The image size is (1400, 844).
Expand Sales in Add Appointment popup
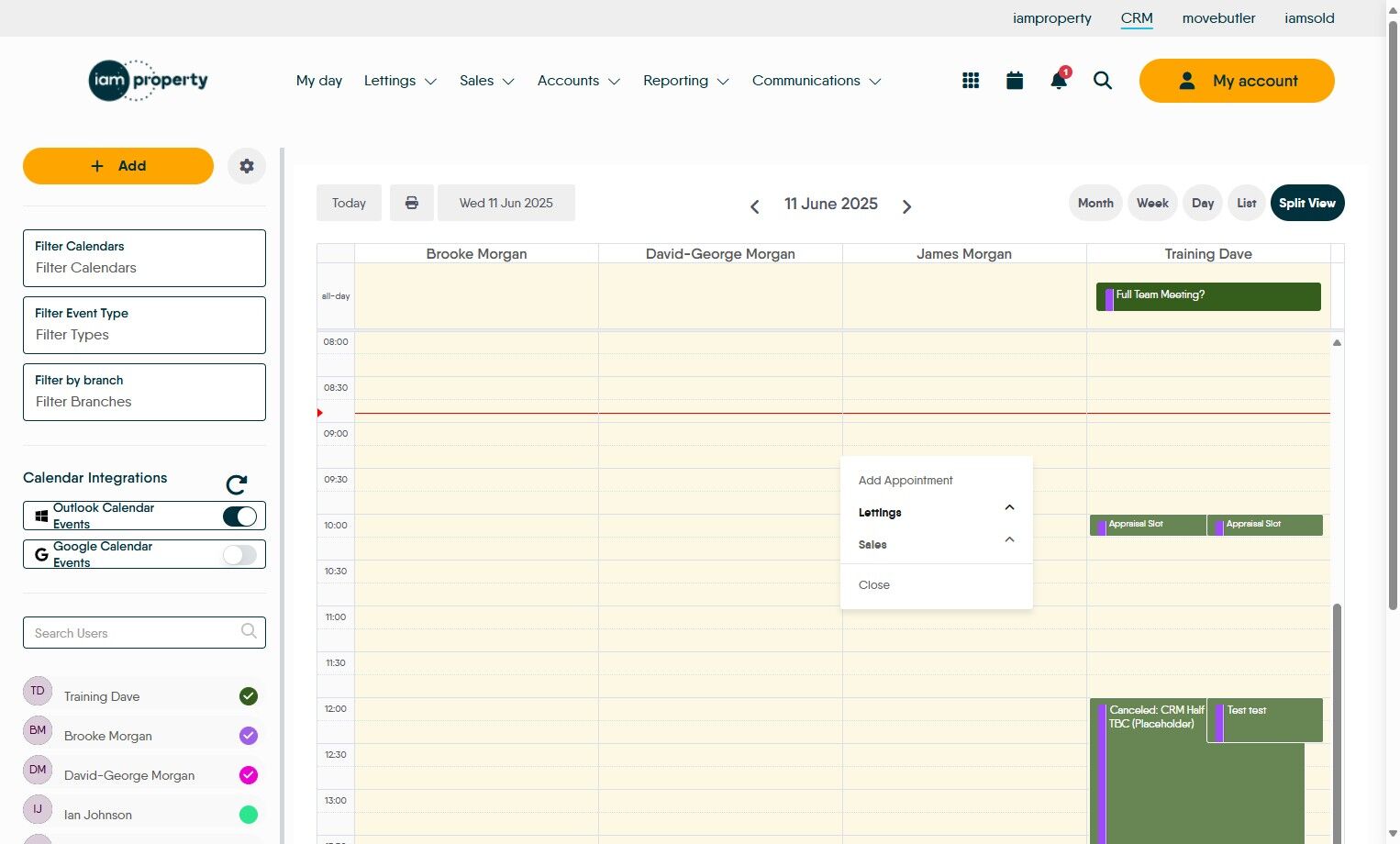(x=936, y=544)
